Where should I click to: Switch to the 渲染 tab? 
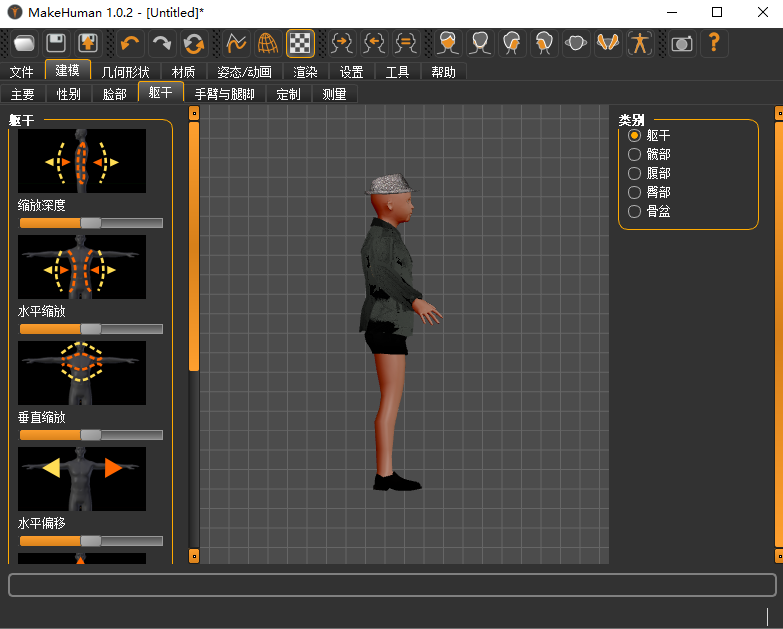coord(306,72)
